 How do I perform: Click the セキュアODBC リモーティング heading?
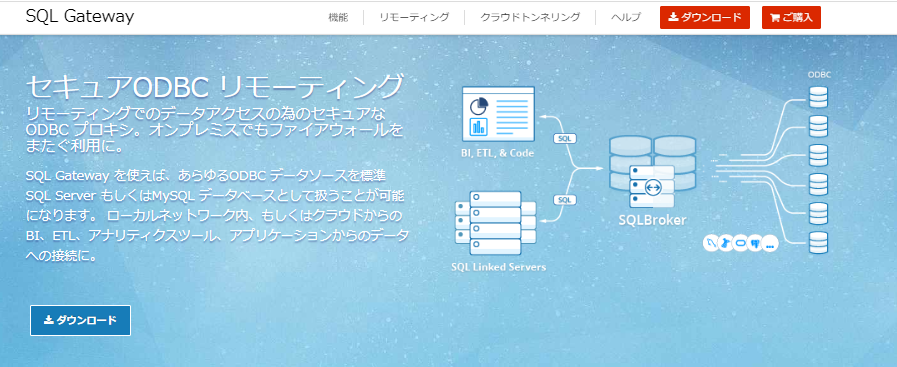pyautogui.click(x=215, y=87)
